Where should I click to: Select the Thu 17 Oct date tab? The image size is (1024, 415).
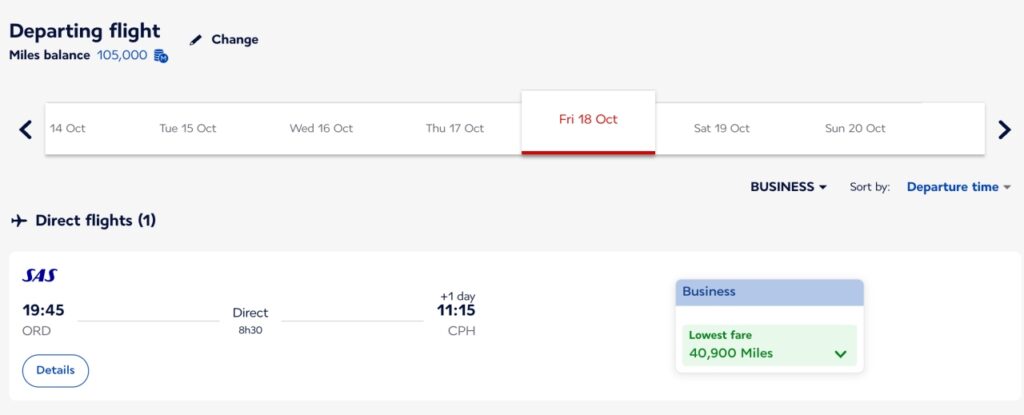[x=455, y=128]
